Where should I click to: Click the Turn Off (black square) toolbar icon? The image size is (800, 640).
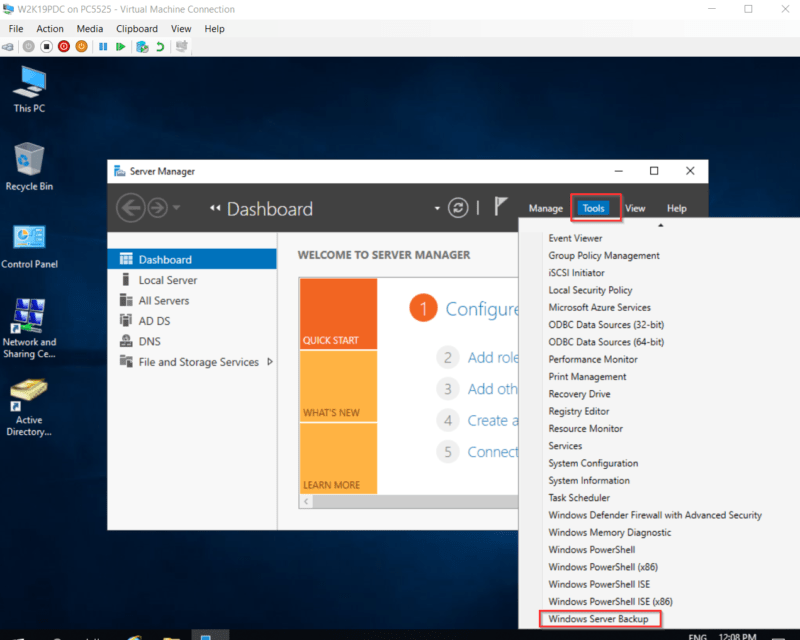click(46, 46)
